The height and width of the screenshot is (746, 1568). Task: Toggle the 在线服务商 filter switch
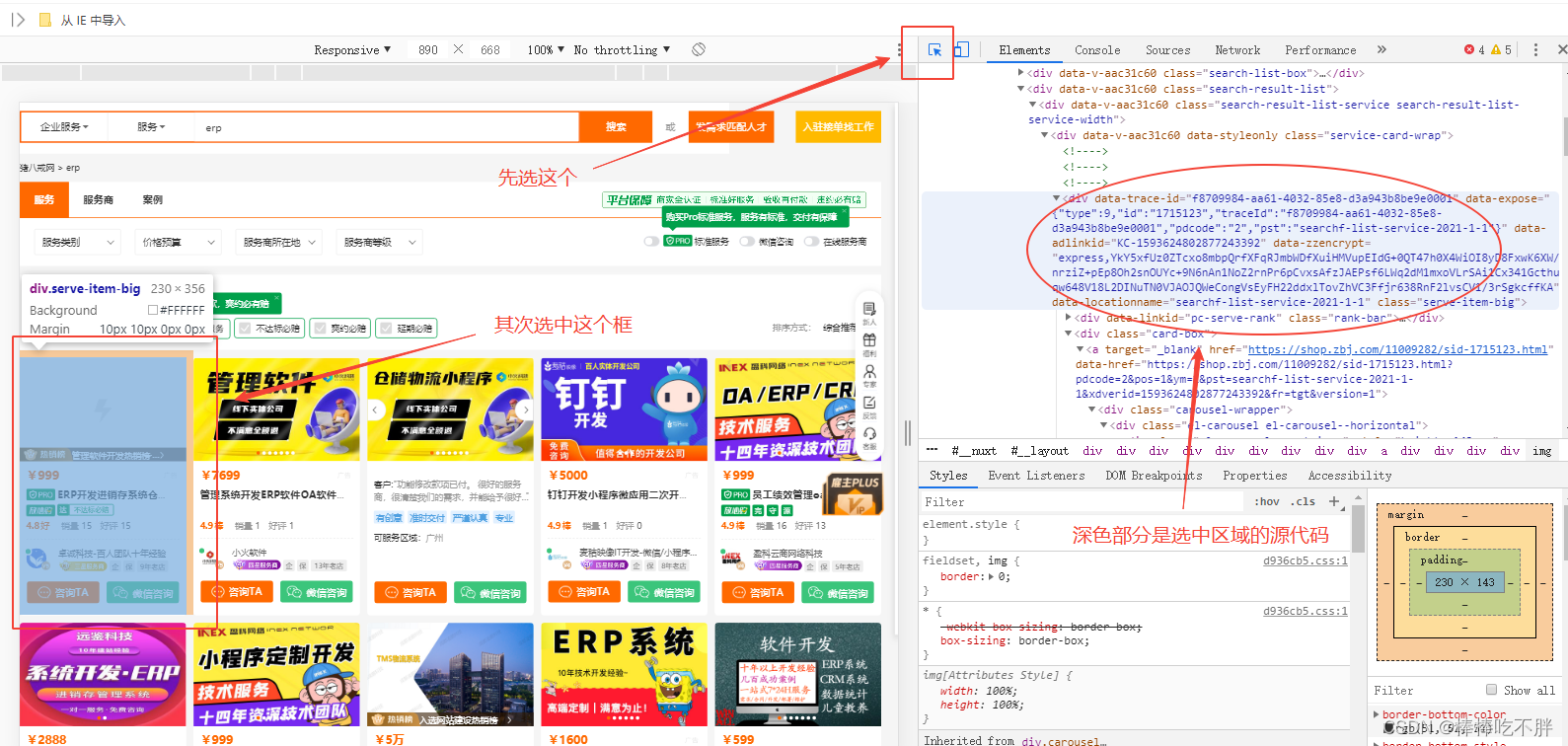[x=812, y=241]
